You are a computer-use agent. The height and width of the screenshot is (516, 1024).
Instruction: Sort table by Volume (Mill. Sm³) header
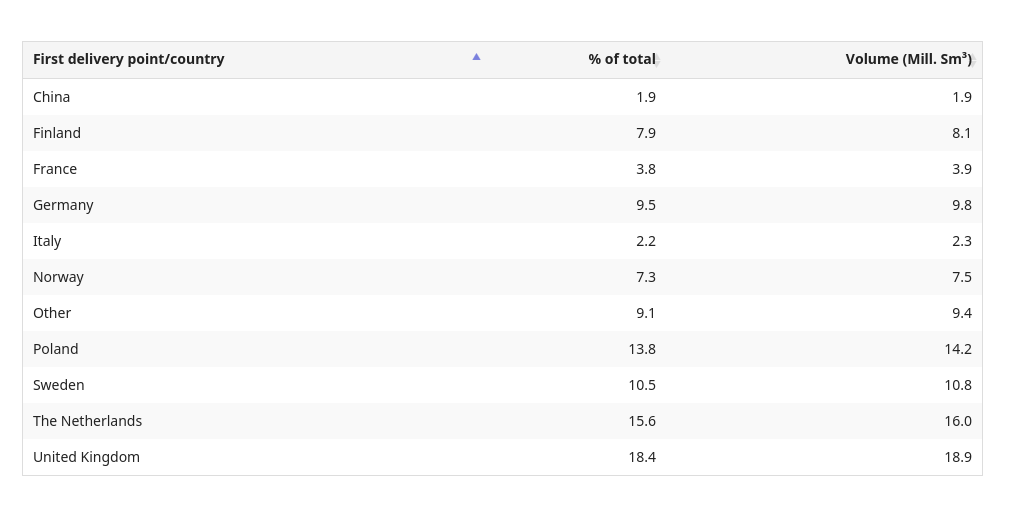coord(908,59)
